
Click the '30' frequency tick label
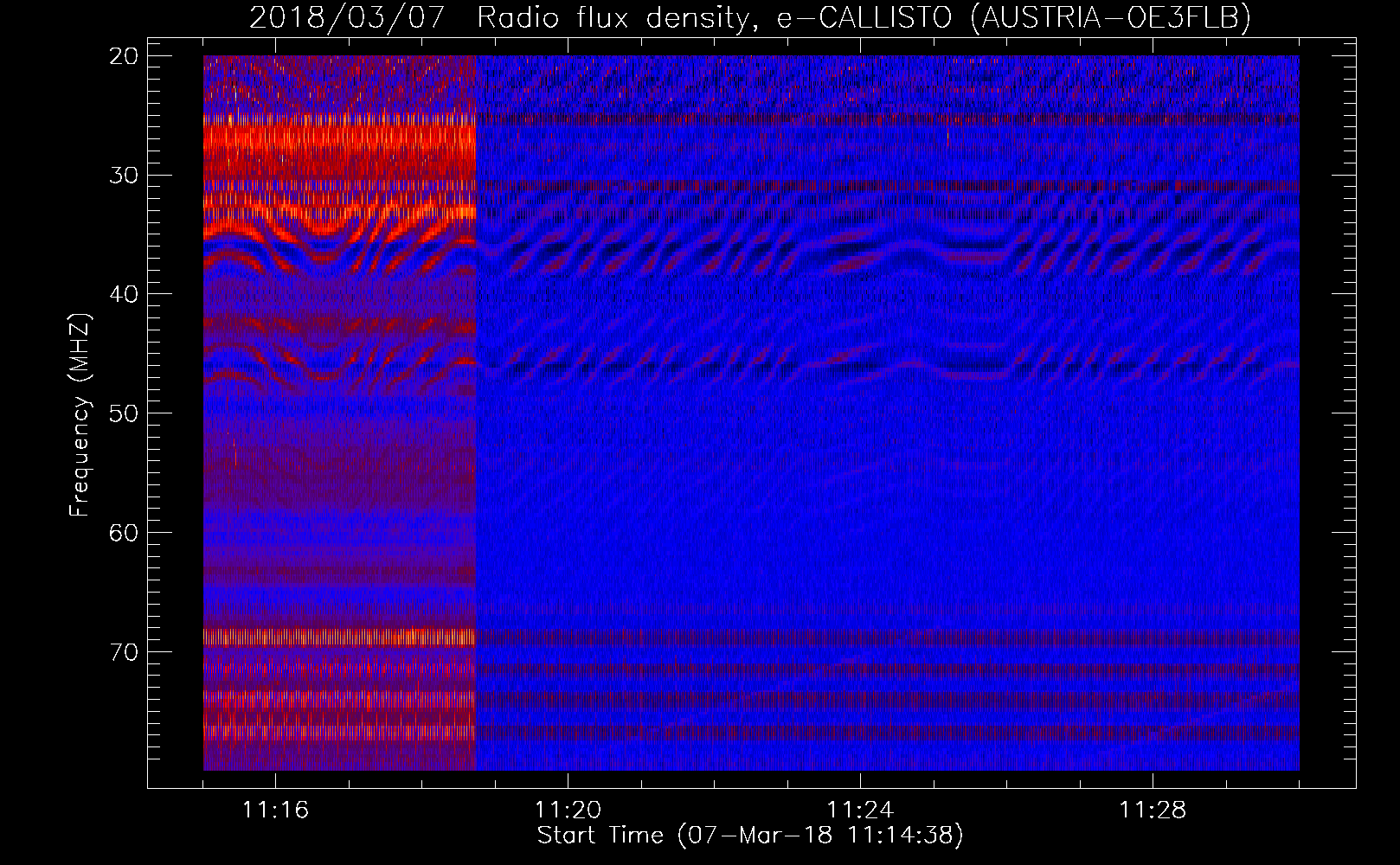click(x=125, y=176)
